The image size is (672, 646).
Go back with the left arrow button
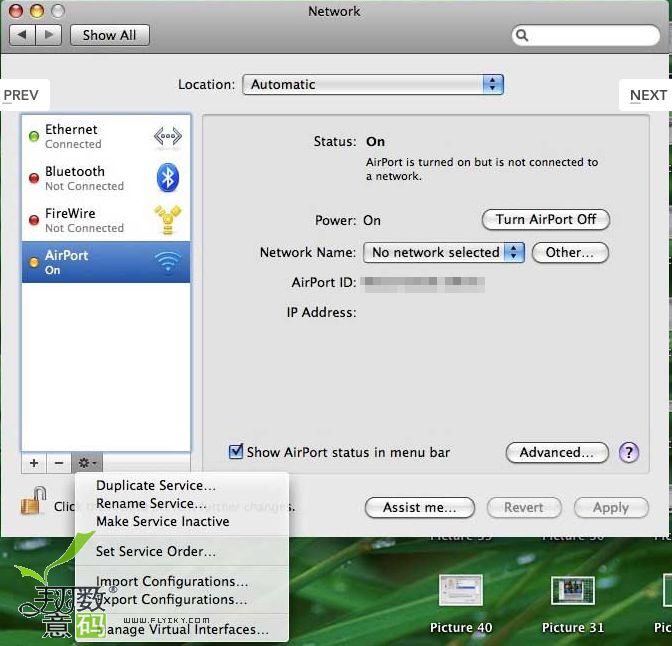click(x=22, y=34)
